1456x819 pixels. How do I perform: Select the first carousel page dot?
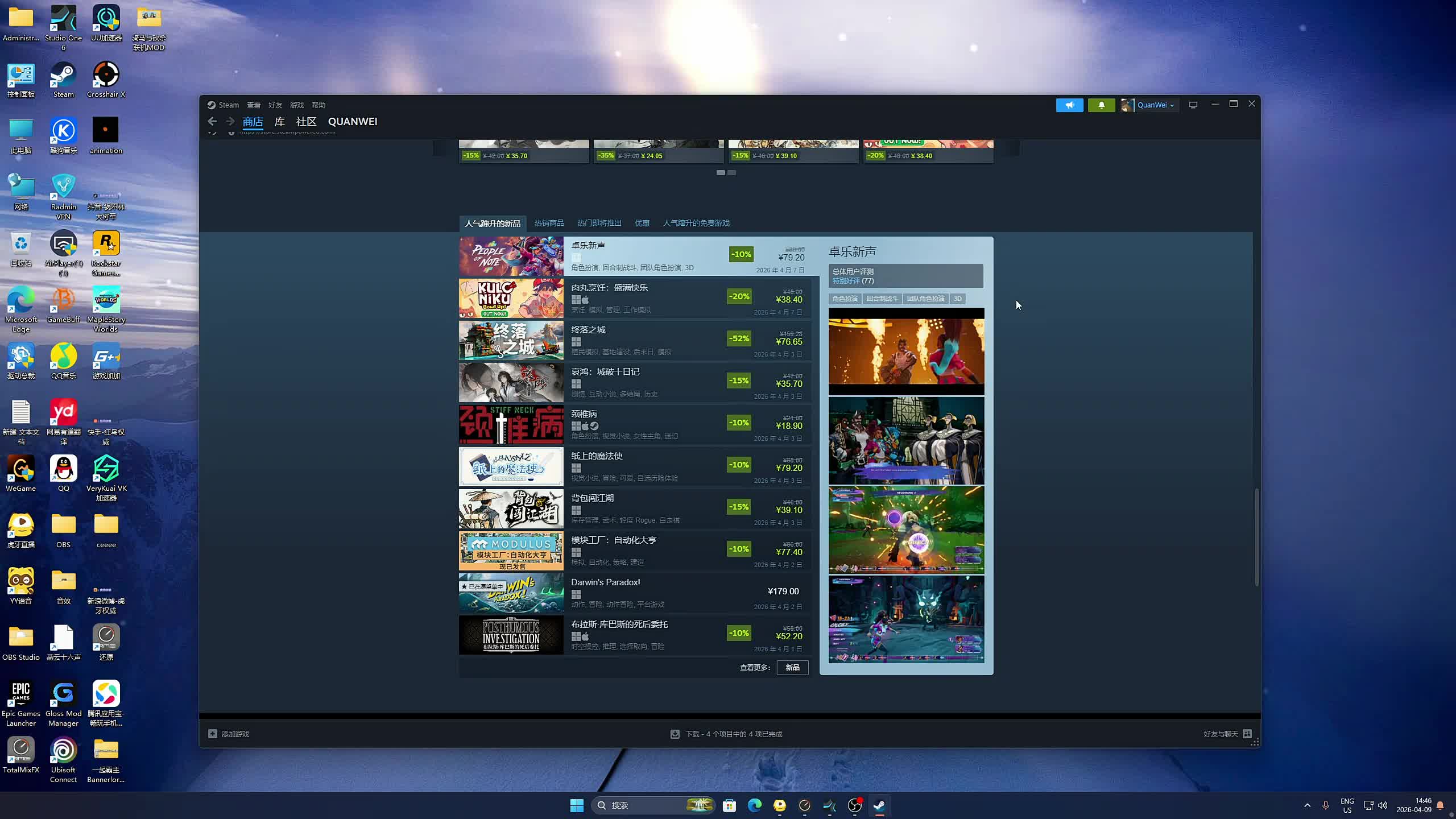[x=721, y=172]
